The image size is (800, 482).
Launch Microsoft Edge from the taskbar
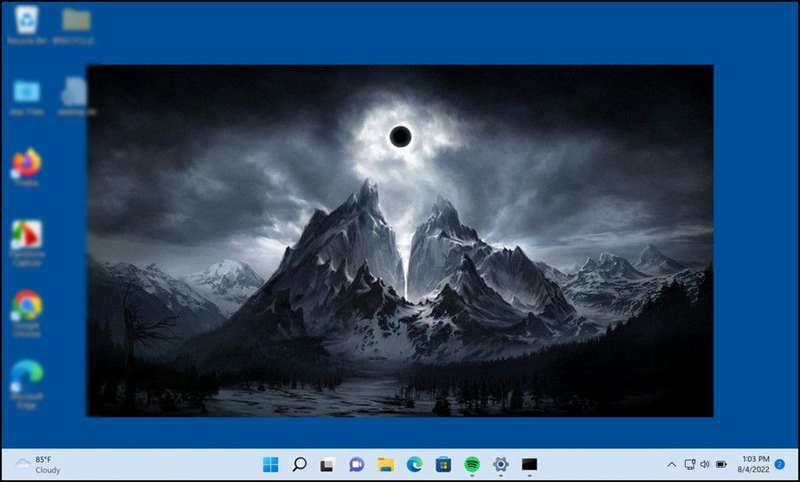point(414,464)
